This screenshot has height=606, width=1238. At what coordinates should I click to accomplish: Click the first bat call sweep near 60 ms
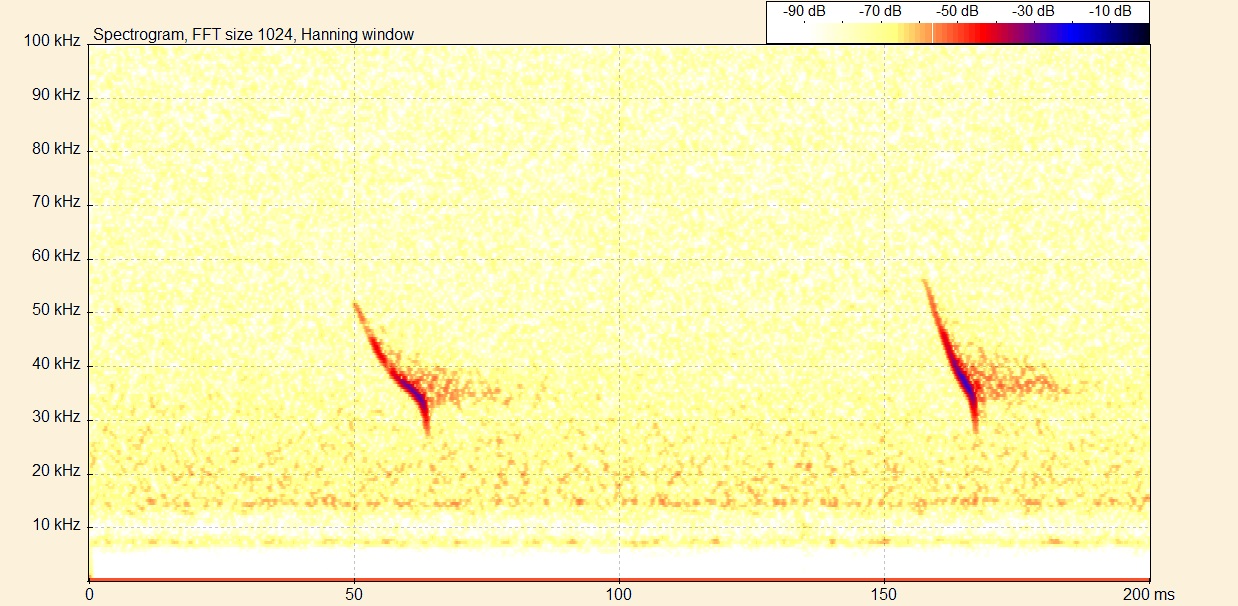point(392,368)
